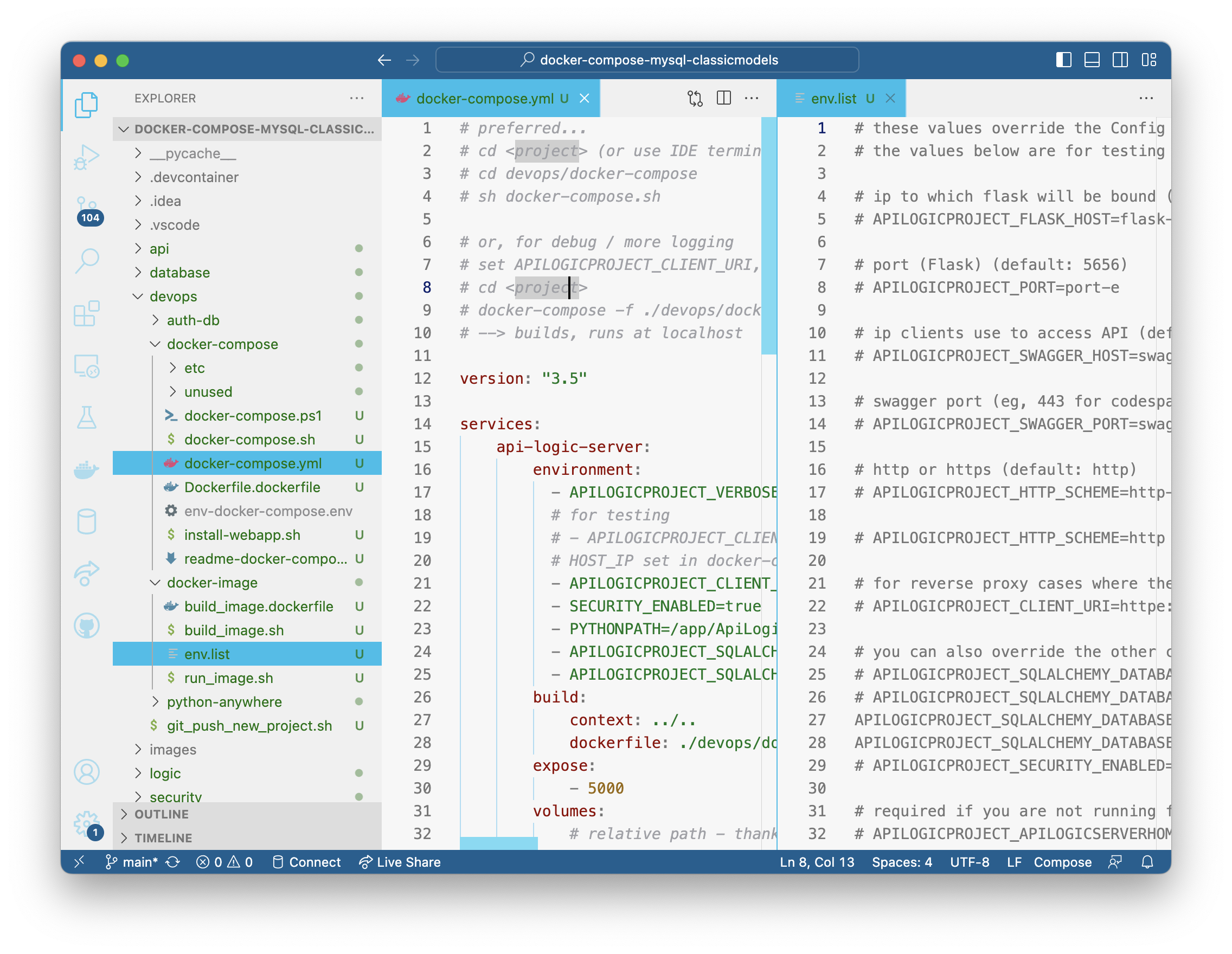Click the Split Editor Right icon
Screen dimensions: 1232x954
(724, 99)
